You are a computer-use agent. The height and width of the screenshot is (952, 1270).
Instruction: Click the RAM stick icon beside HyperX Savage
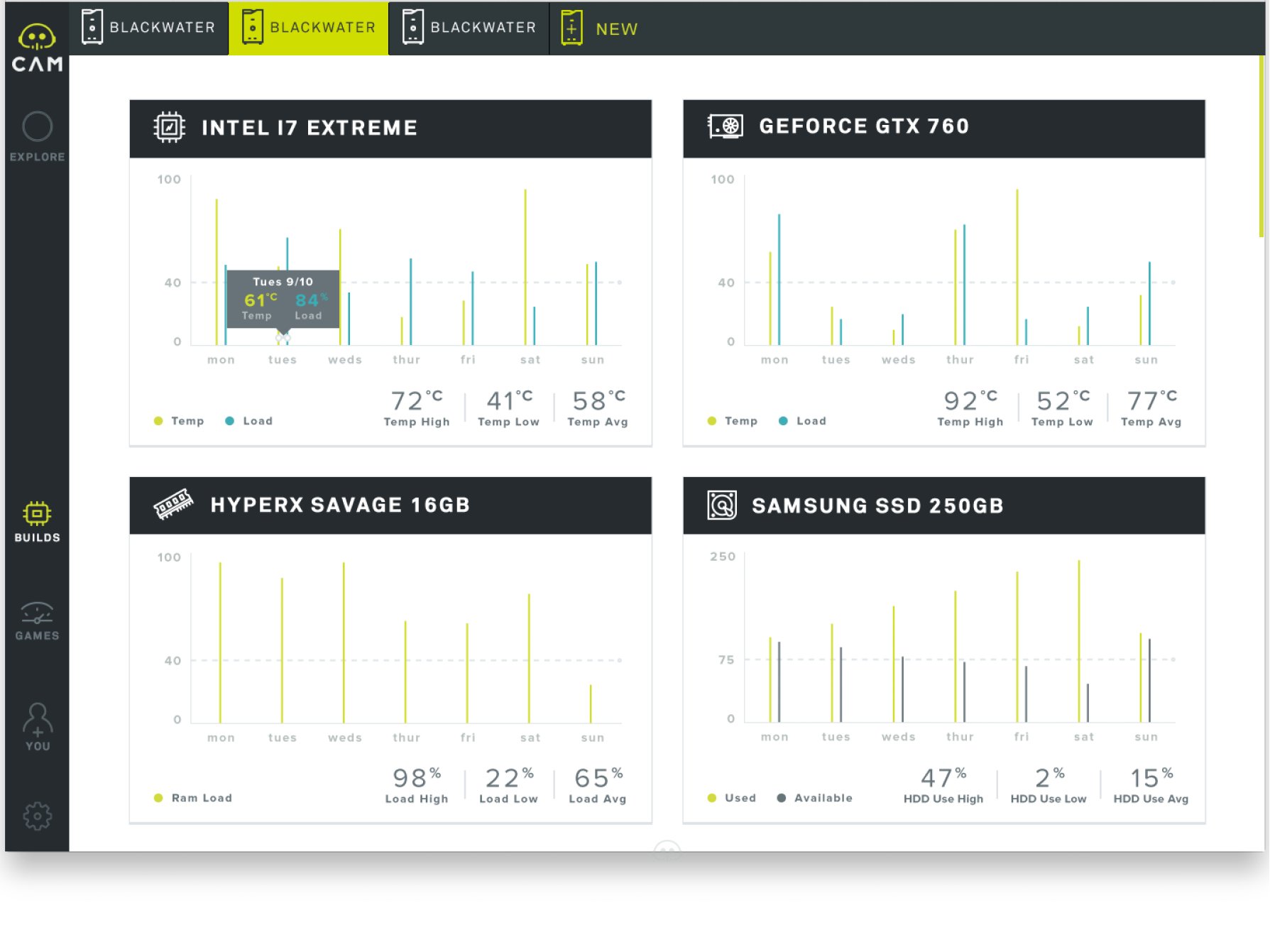point(173,505)
